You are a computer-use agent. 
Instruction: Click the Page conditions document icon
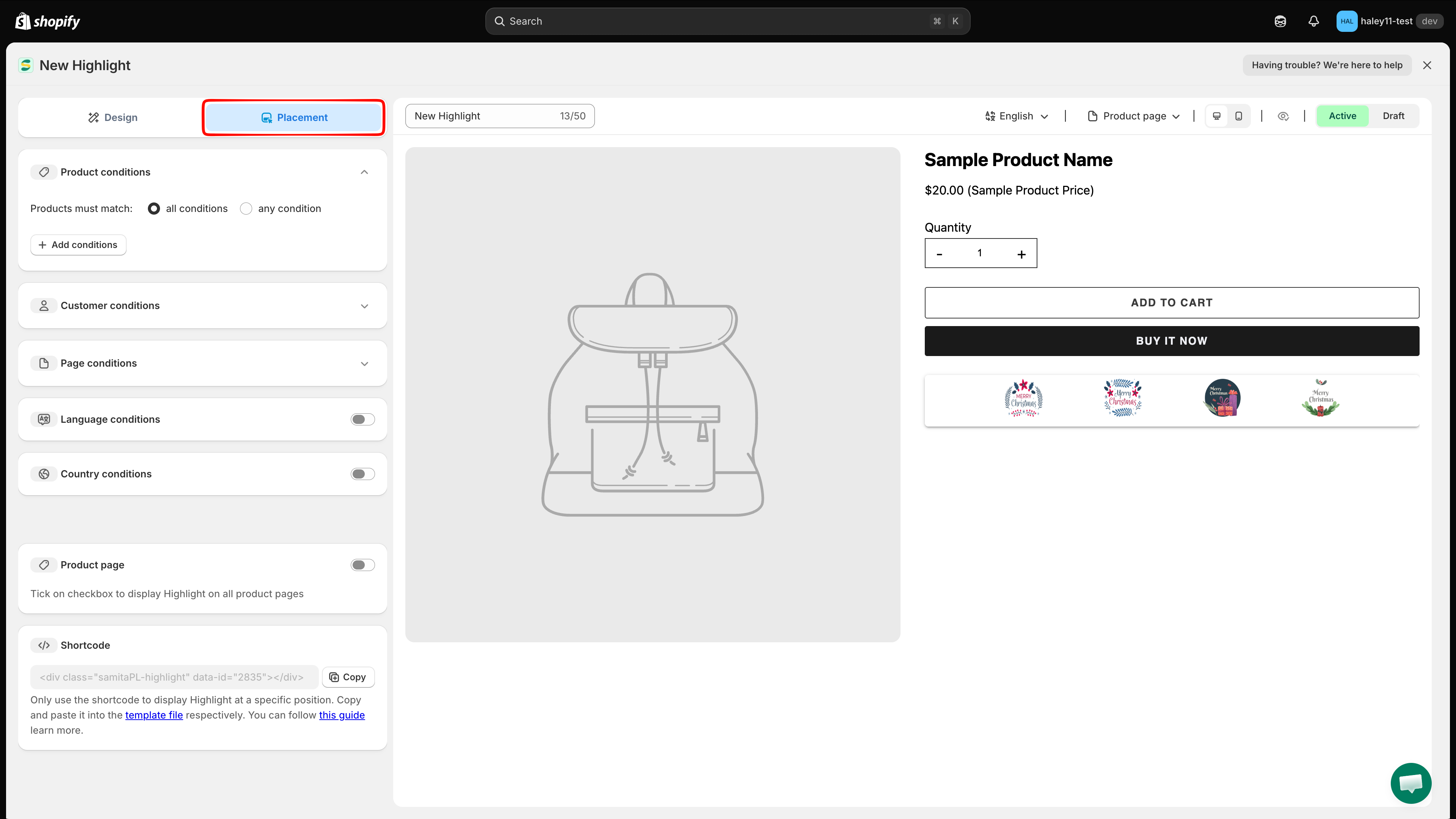44,364
